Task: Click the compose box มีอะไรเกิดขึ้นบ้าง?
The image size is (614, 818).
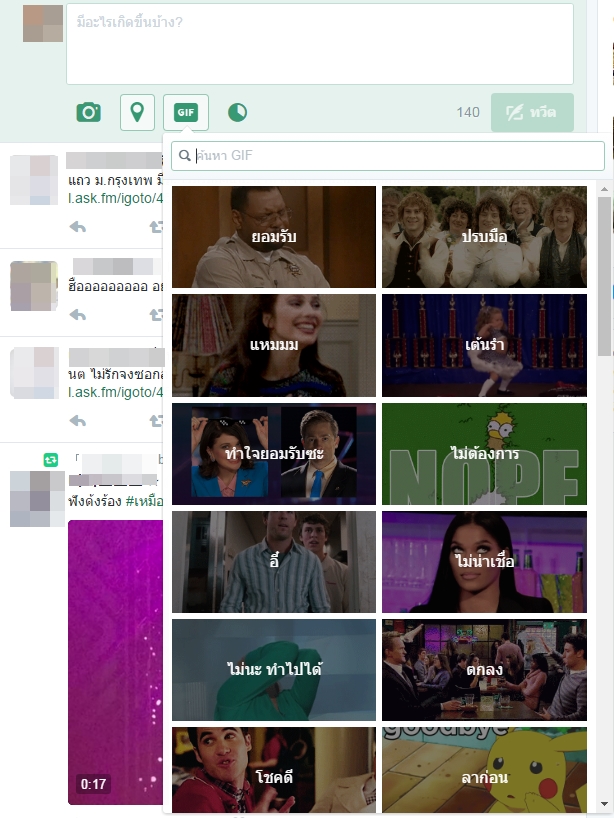Action: coord(320,44)
